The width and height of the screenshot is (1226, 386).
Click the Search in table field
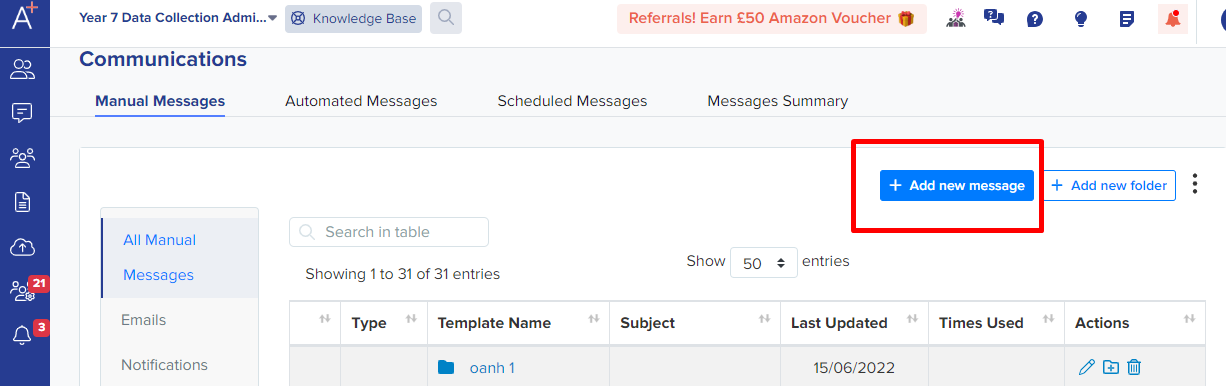click(x=389, y=232)
